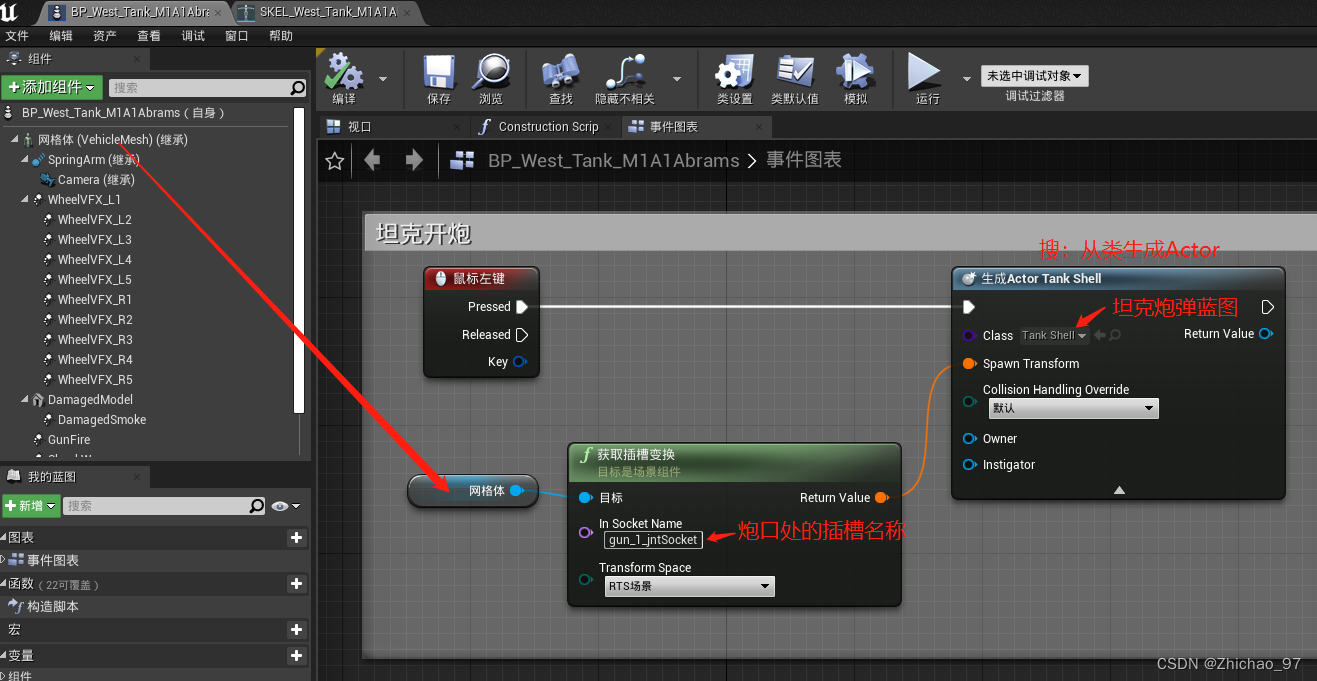
Task: Collapse the WheelVFX_L1 tree node arrow
Action: [25, 199]
